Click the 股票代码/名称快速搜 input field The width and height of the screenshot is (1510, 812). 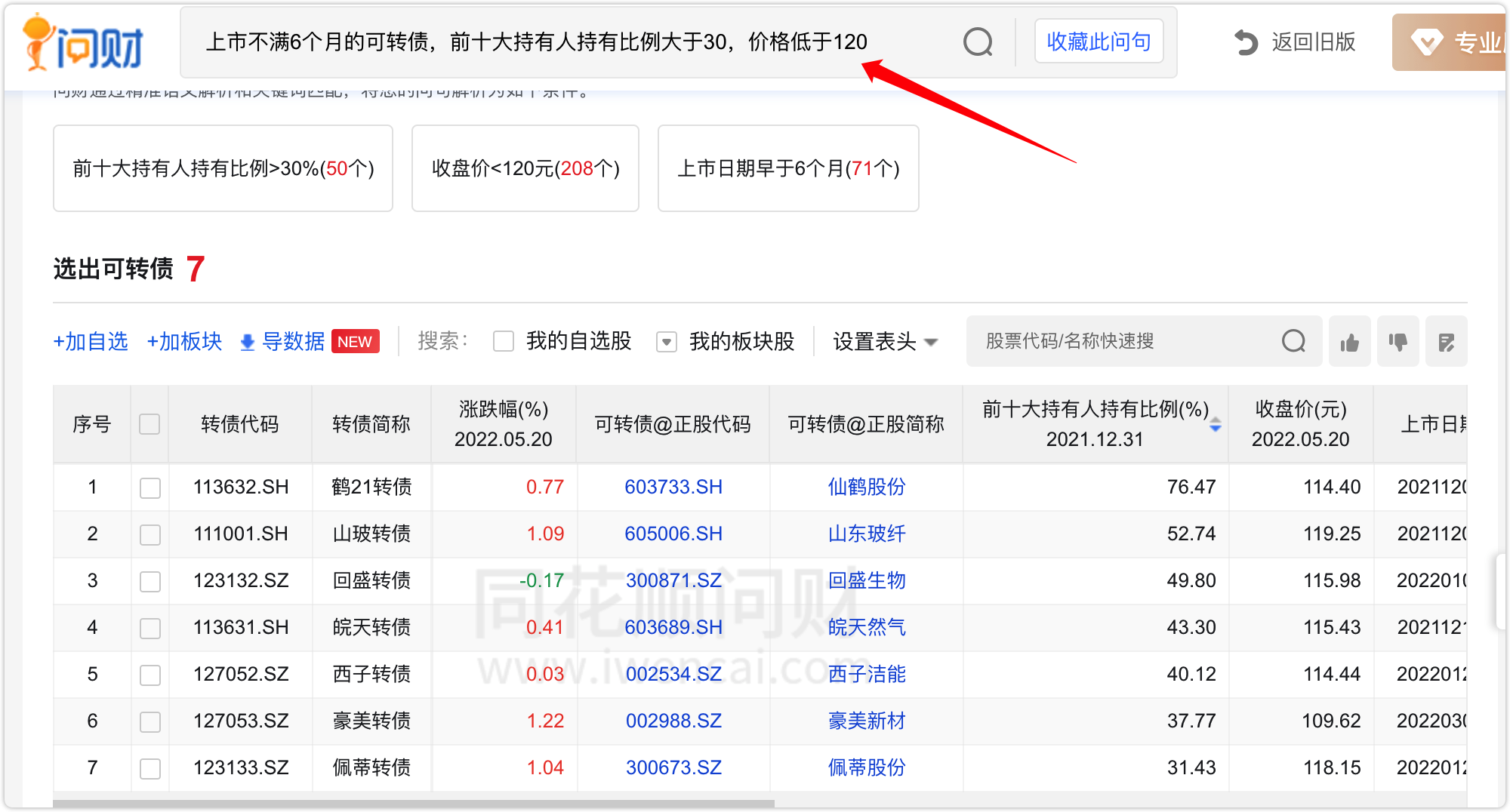click(1125, 342)
